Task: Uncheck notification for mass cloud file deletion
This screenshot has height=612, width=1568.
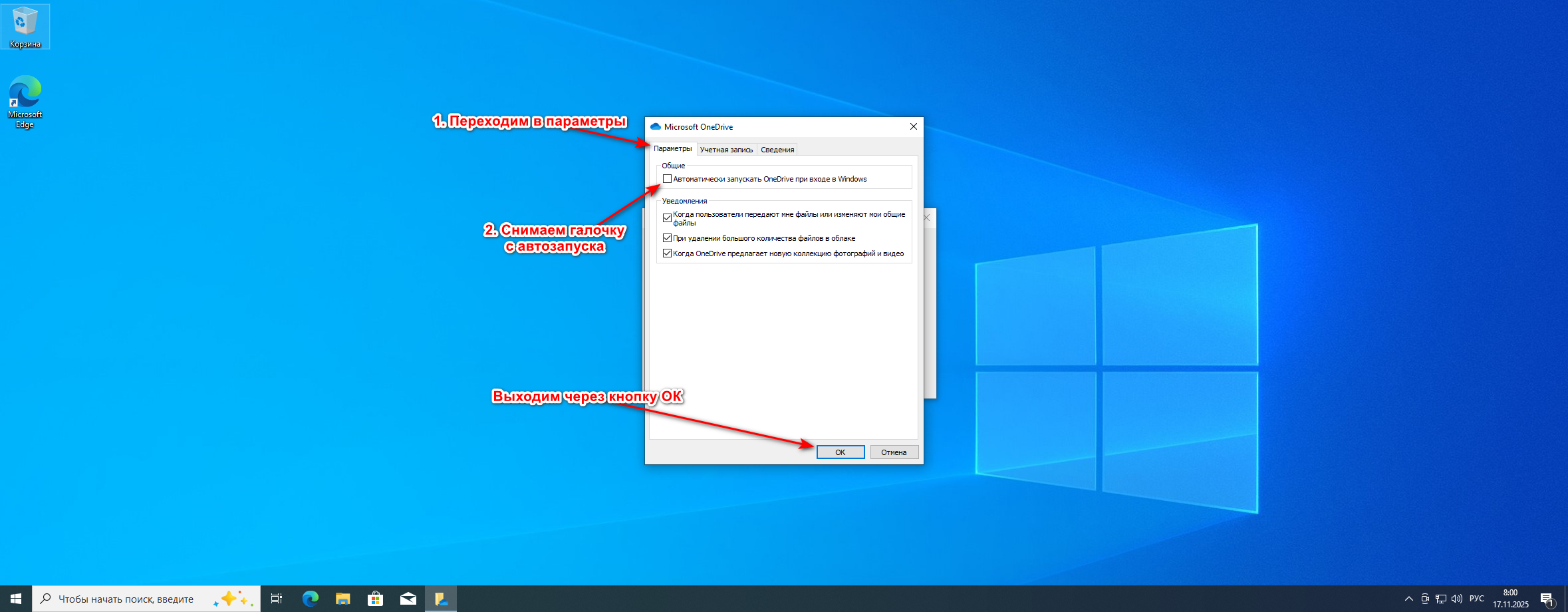Action: (667, 238)
